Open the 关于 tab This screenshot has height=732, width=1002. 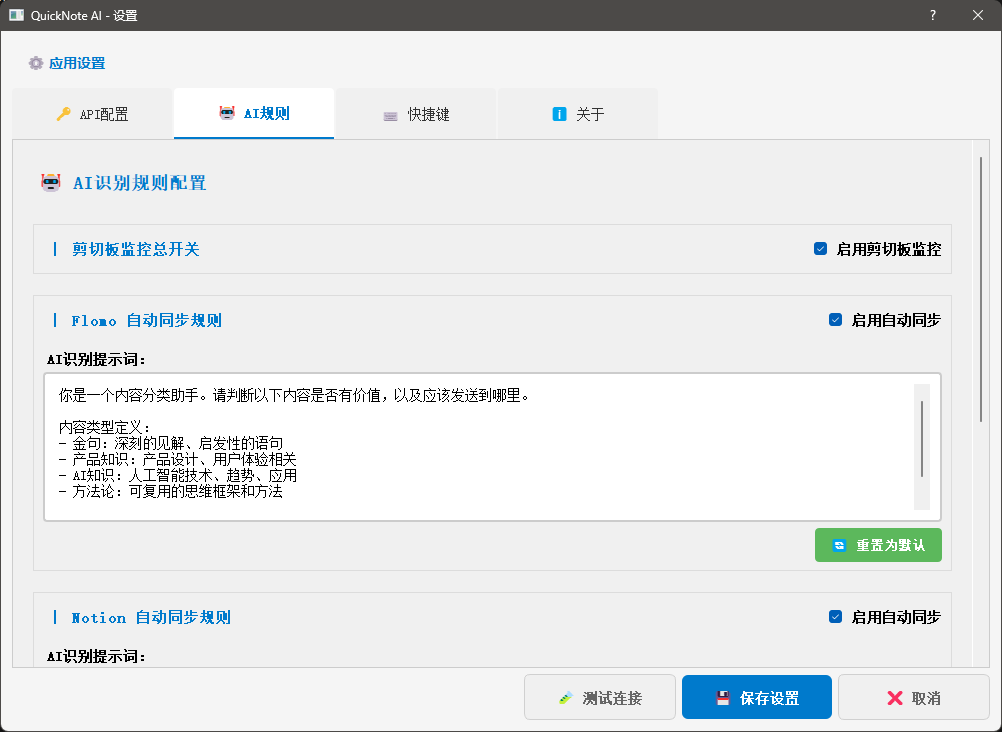(578, 114)
